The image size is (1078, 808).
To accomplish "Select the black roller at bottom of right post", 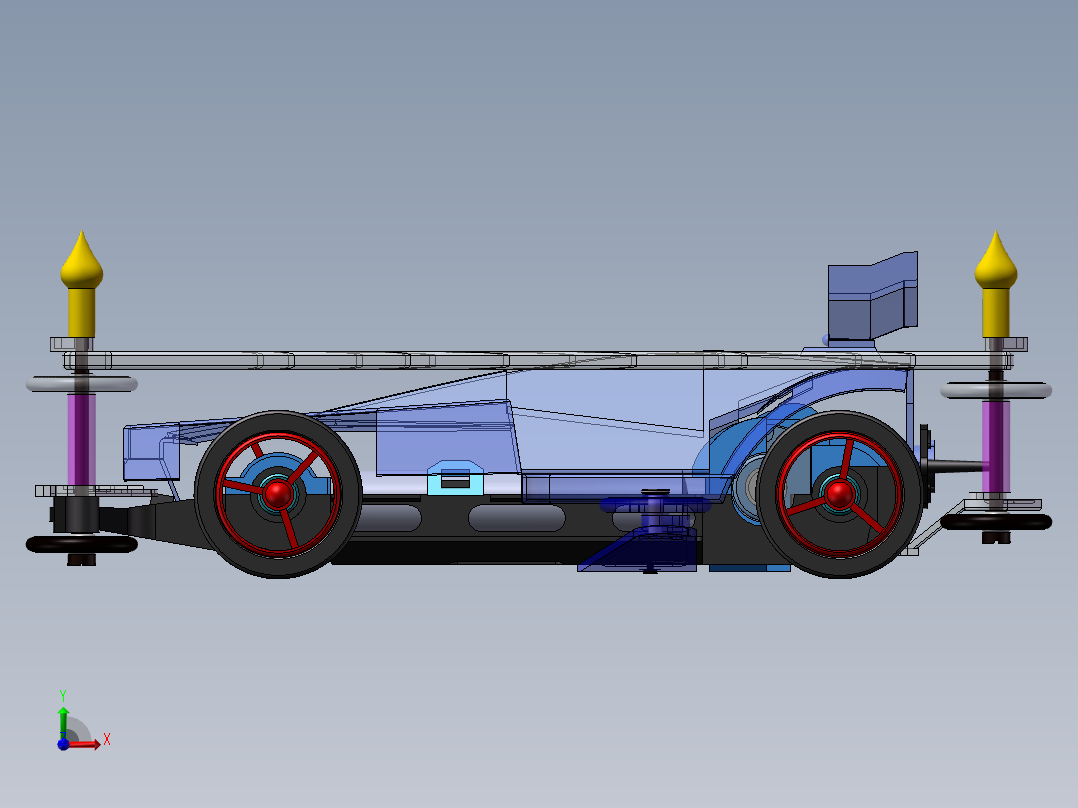I will coord(996,522).
